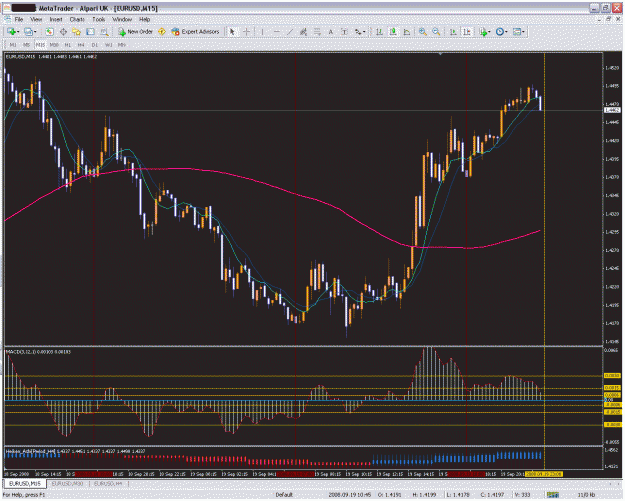Show the Data Window via crosshair-circle icon
Image resolution: width=625 pixels, height=501 pixels.
click(63, 32)
